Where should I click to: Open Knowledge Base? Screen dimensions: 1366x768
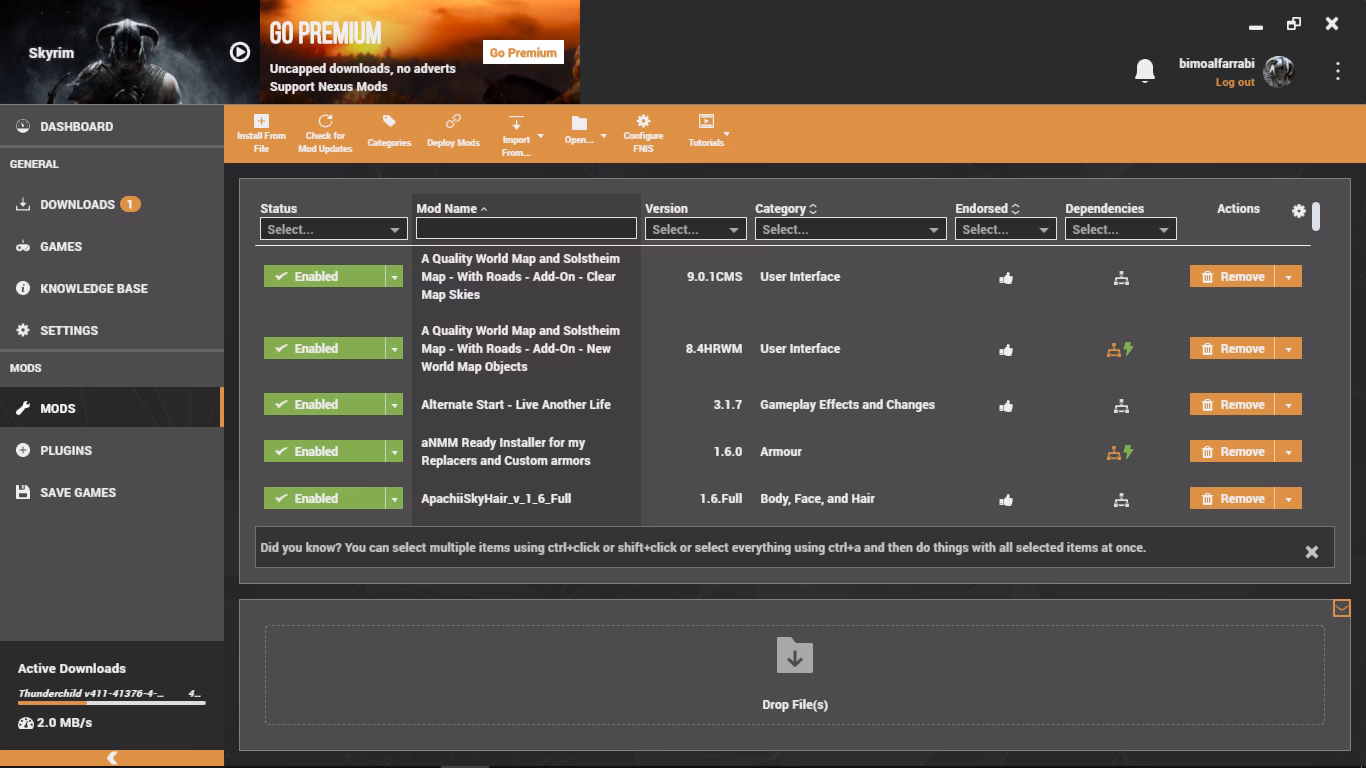click(x=112, y=289)
